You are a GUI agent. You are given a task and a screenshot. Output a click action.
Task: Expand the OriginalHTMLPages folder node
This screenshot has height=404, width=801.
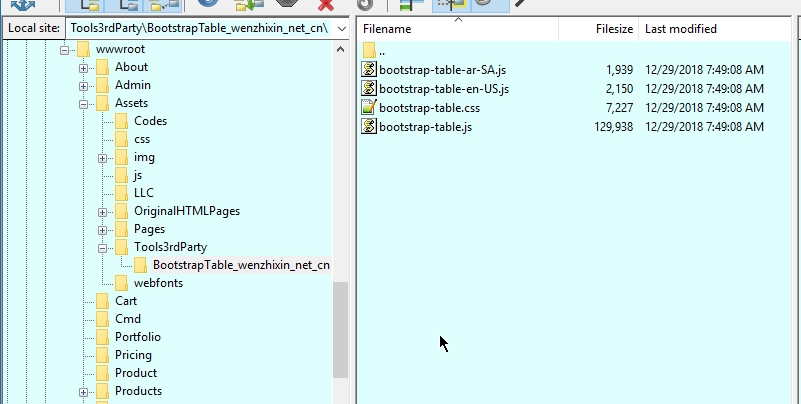(103, 212)
